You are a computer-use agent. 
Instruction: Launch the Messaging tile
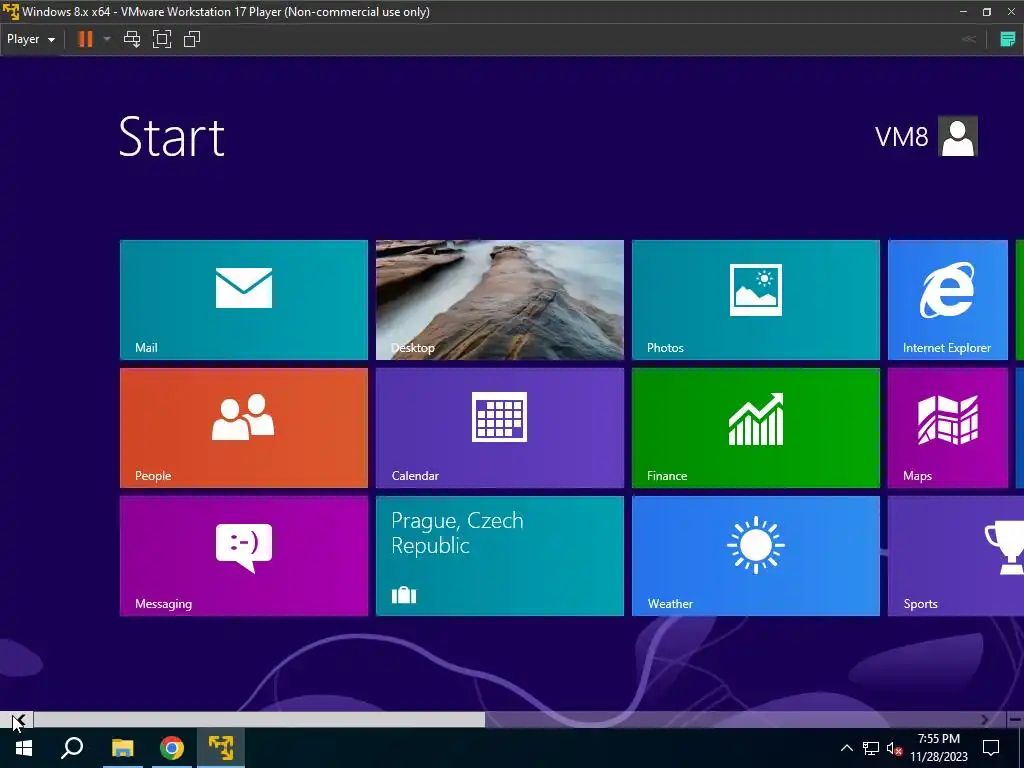click(244, 556)
